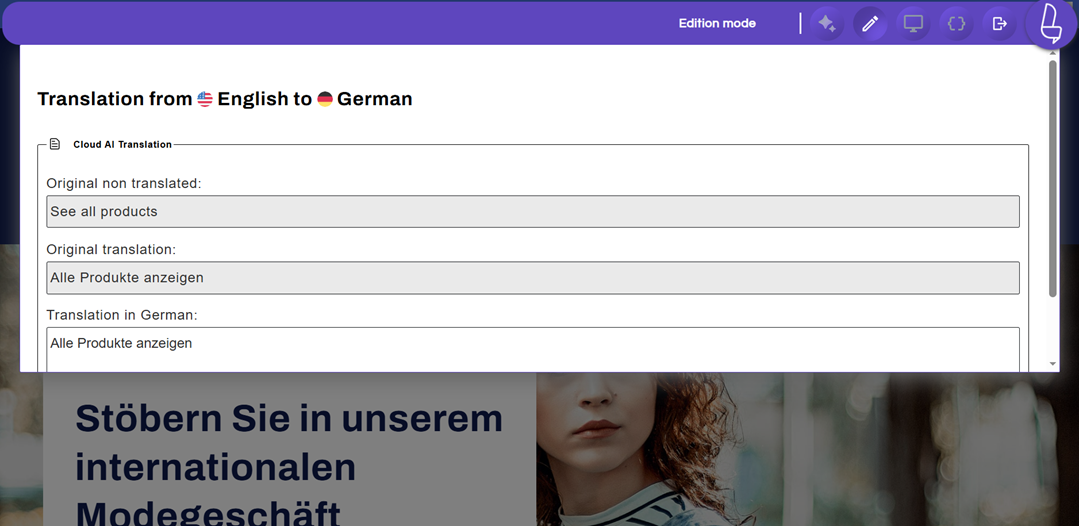1079x526 pixels.
Task: Click the Linguise logo badge
Action: [1051, 23]
